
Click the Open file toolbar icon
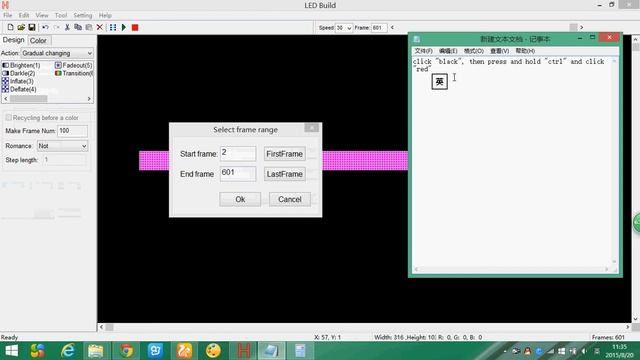pyautogui.click(x=21, y=27)
